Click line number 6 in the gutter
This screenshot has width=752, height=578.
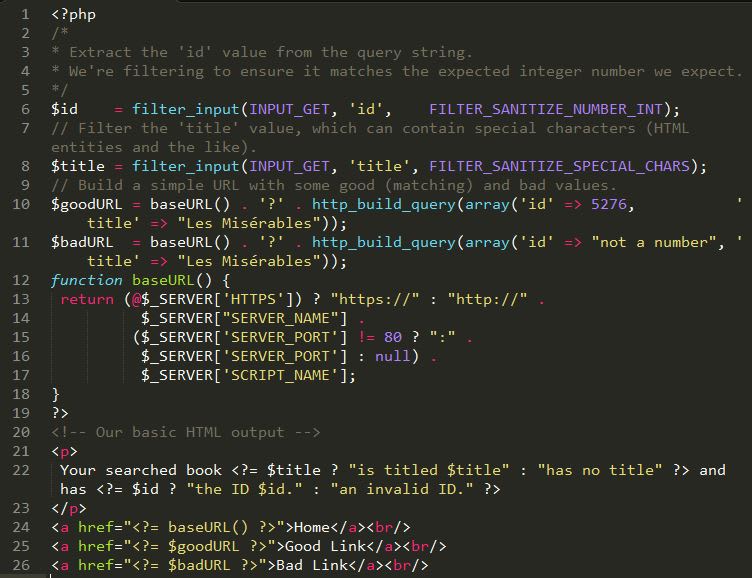click(25, 109)
